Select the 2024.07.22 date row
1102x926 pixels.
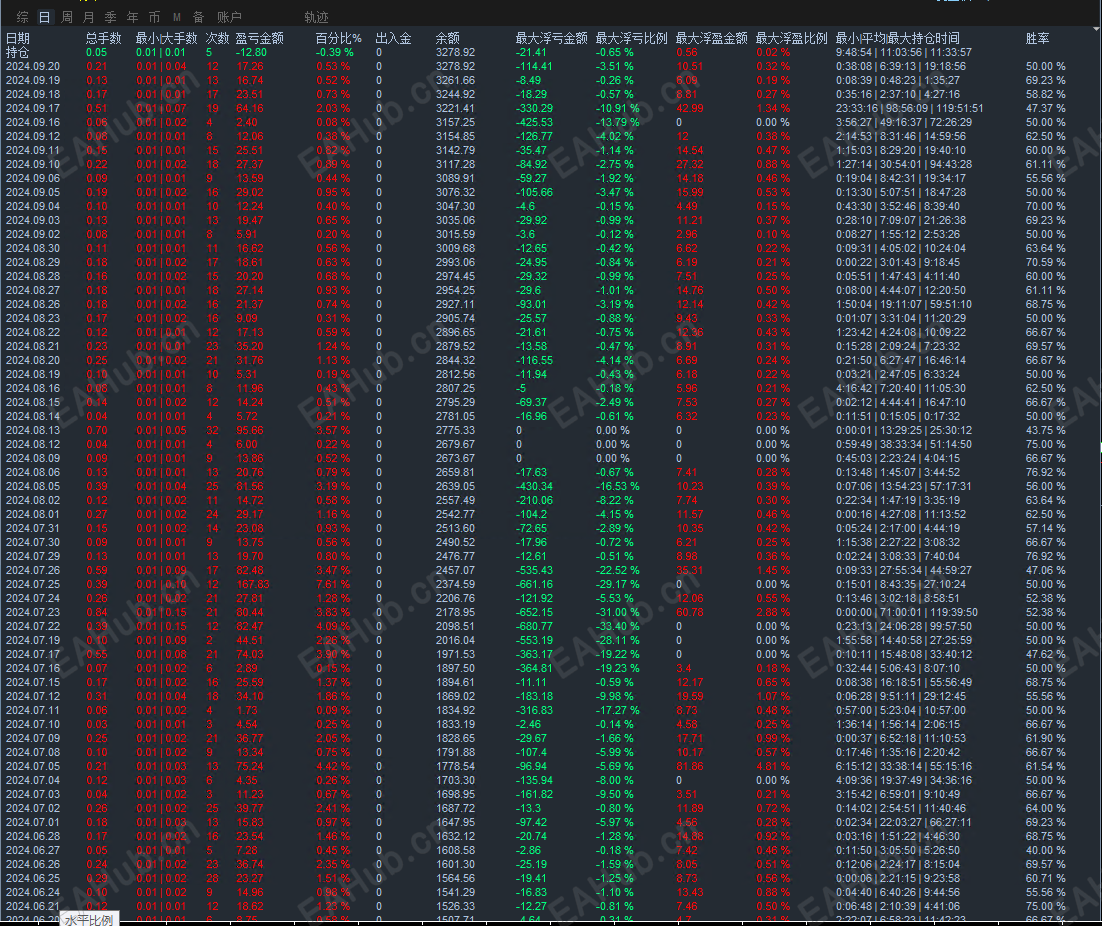(x=551, y=627)
